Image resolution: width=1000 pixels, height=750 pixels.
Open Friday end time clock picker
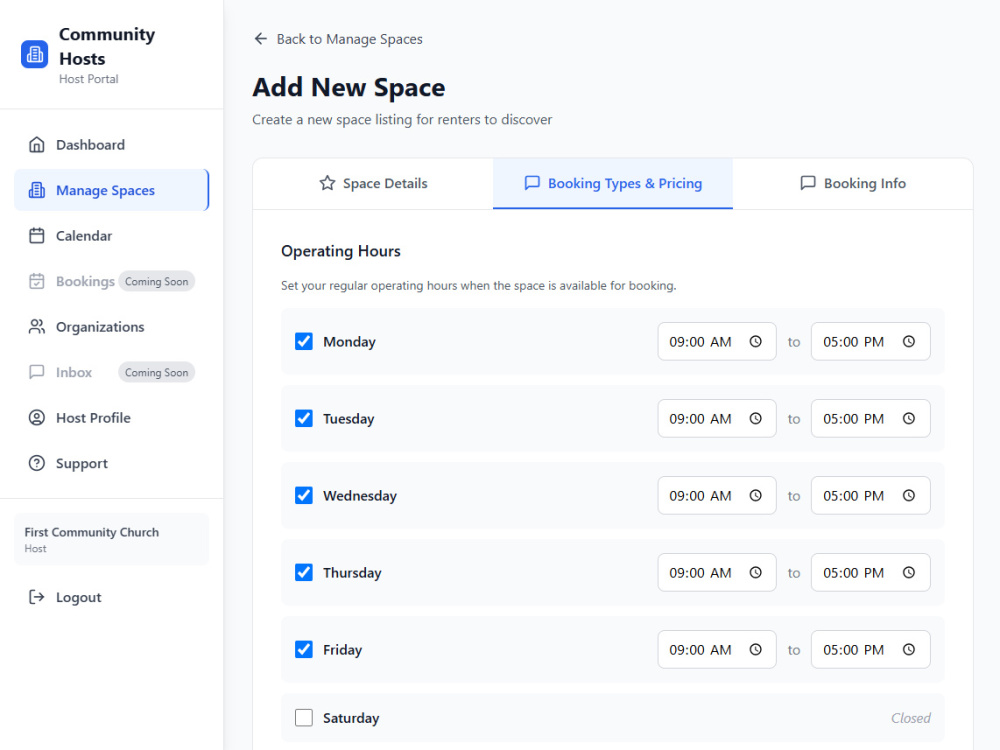click(x=909, y=649)
